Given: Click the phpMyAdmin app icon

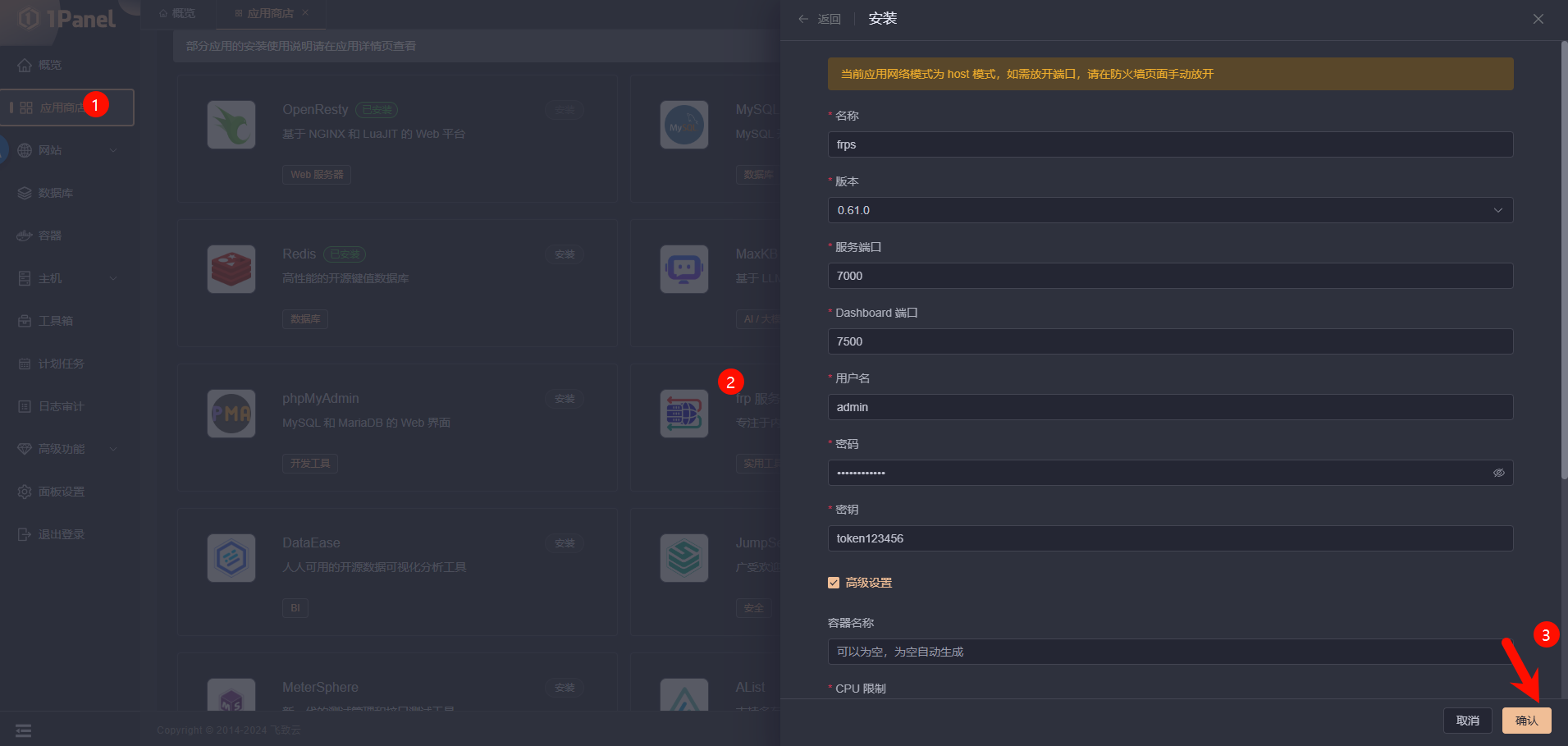Looking at the screenshot, I should tap(231, 414).
